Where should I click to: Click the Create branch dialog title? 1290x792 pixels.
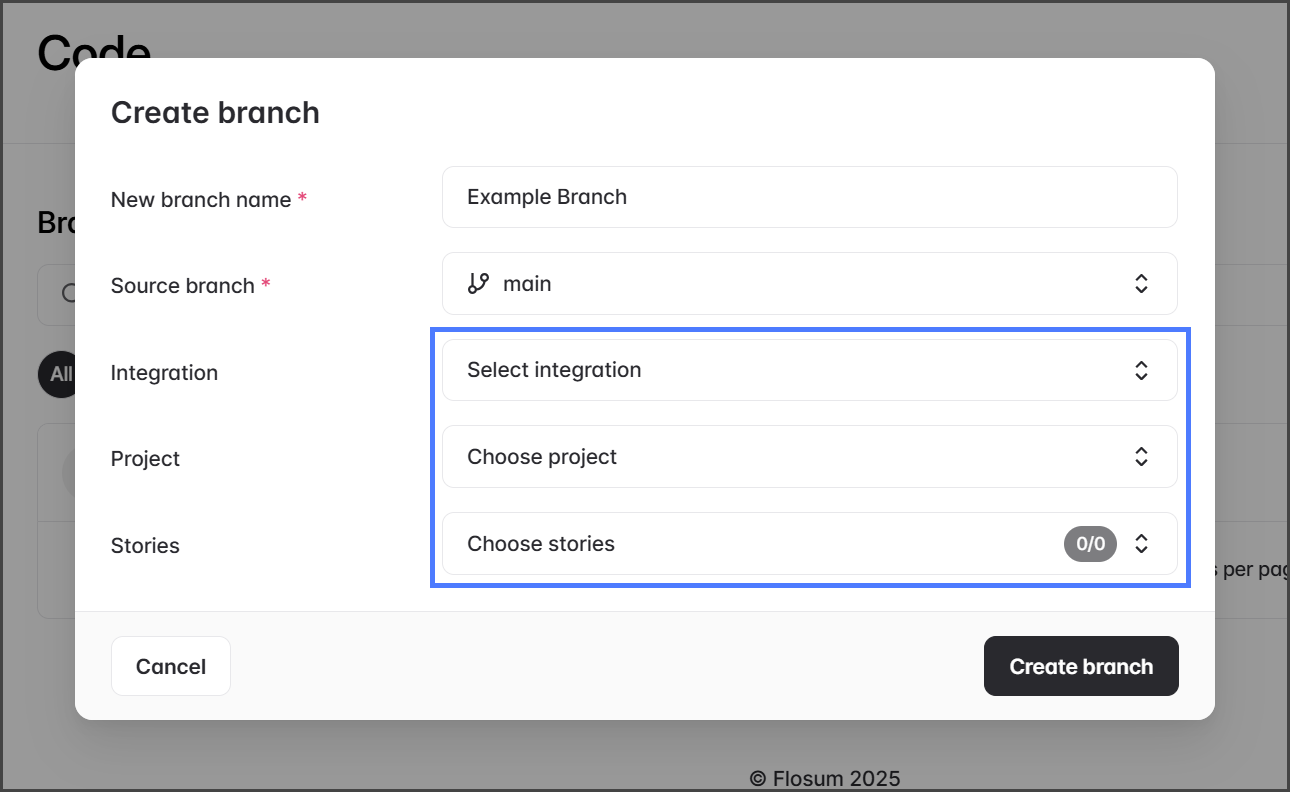[215, 113]
